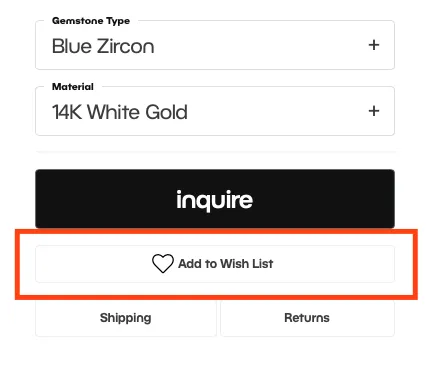Click the Returns label text

307,318
